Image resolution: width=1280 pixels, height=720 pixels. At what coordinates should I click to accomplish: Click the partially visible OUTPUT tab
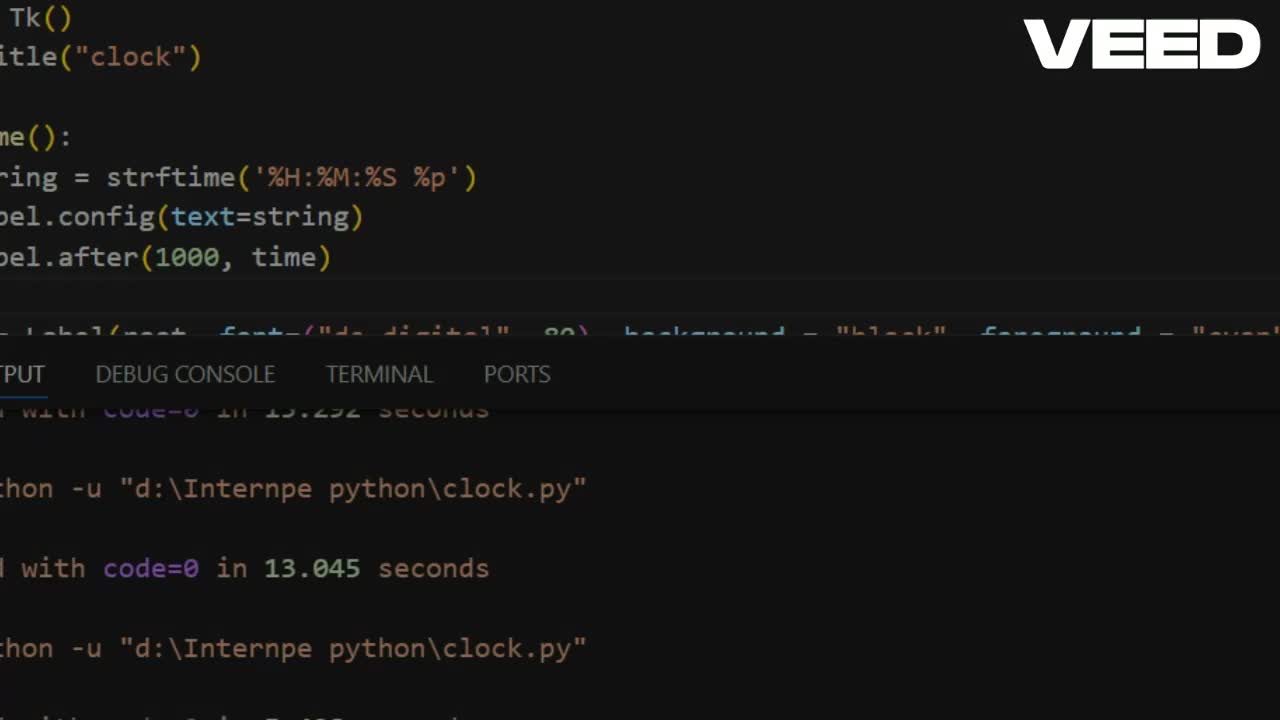pyautogui.click(x=22, y=374)
